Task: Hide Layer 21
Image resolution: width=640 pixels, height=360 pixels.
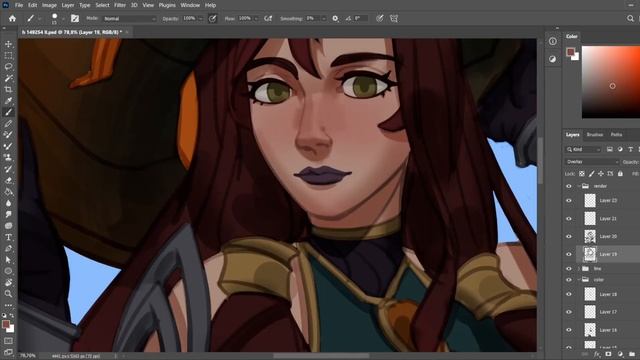Action: click(569, 219)
